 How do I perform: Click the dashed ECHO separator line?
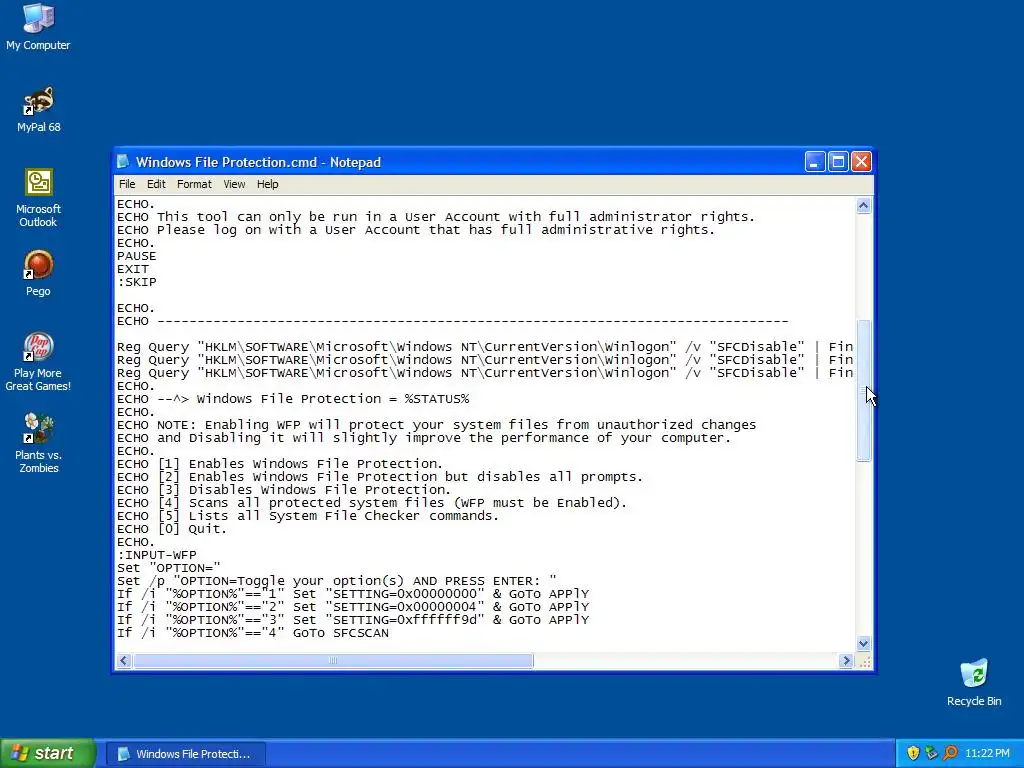click(x=453, y=321)
